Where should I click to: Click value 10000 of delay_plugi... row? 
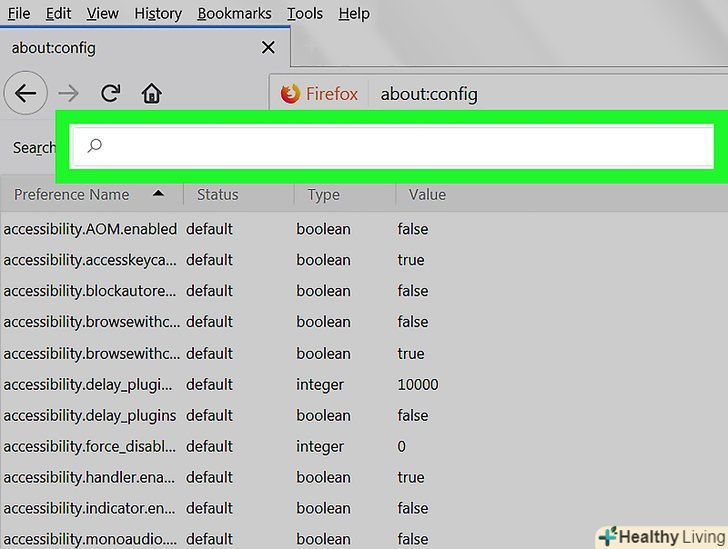pos(418,385)
